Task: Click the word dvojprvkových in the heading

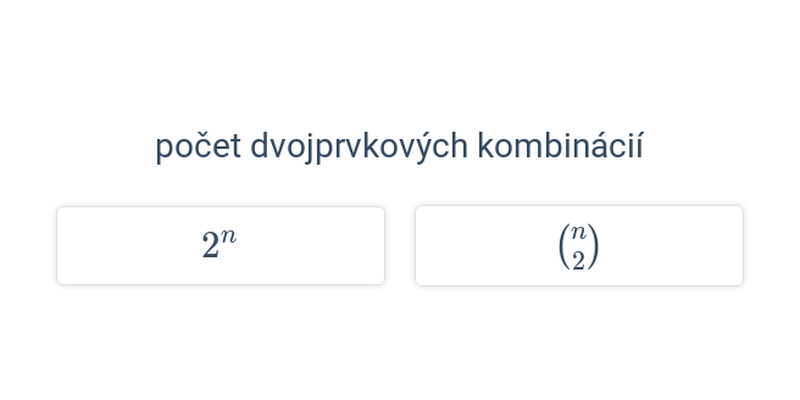Action: [x=359, y=147]
